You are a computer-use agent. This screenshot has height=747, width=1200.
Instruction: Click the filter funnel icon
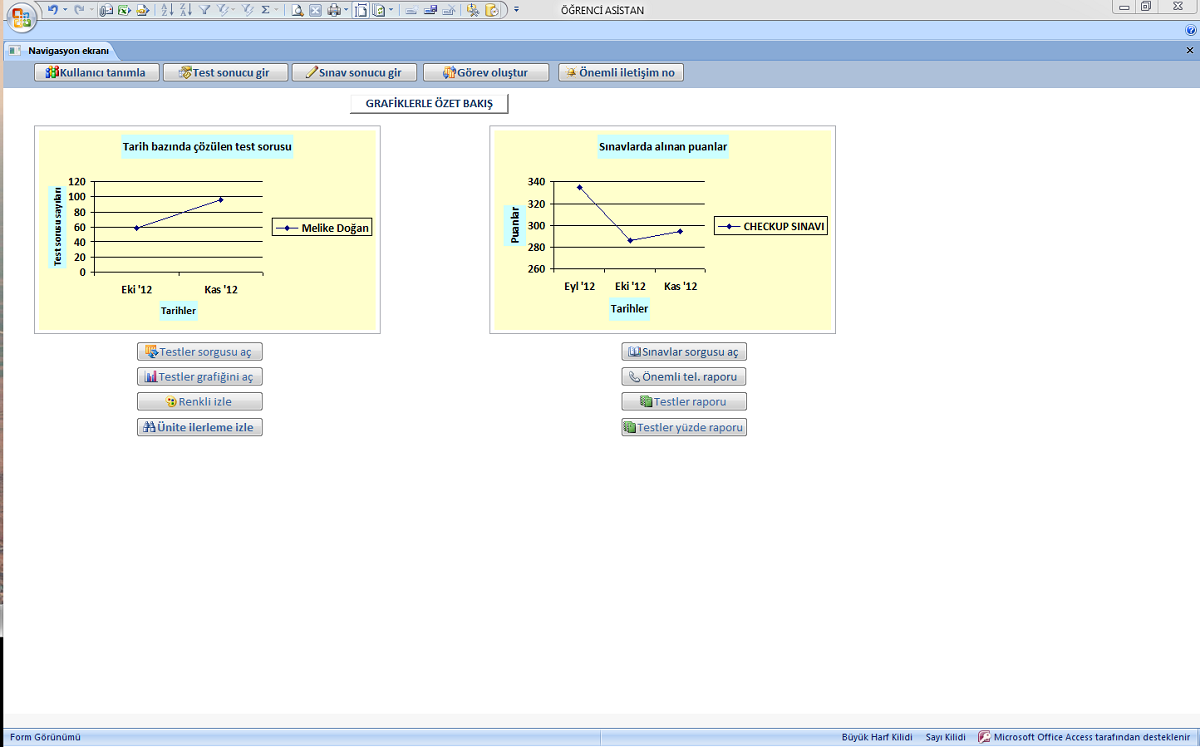(204, 10)
